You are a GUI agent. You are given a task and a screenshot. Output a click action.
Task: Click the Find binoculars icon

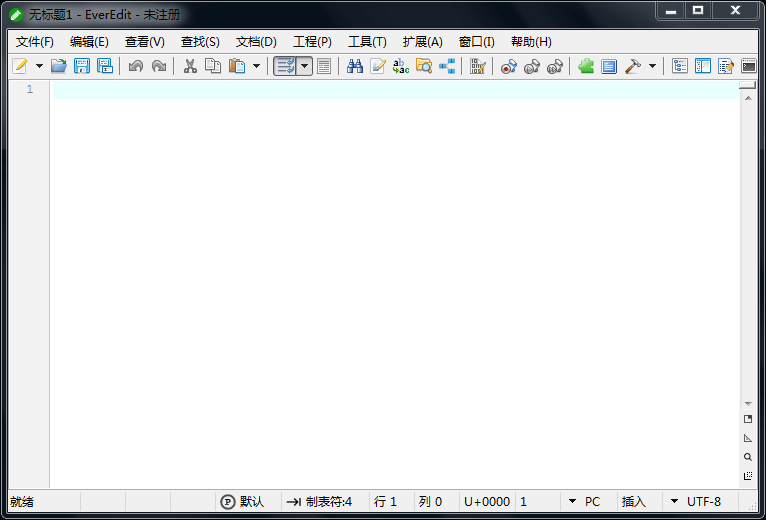(355, 66)
